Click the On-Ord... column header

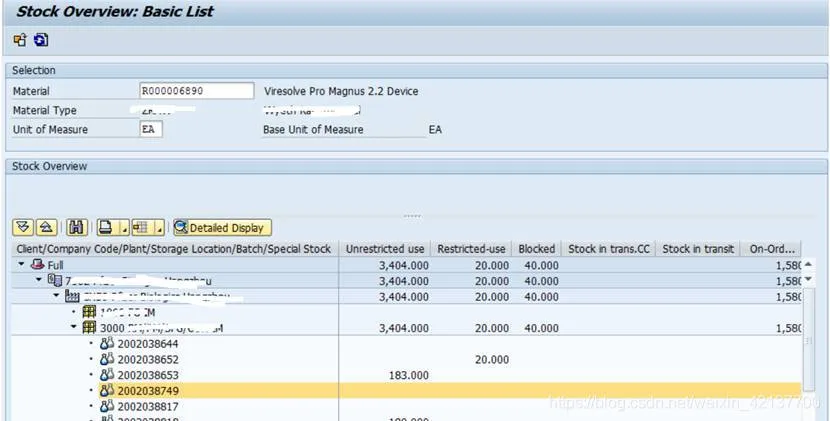click(x=772, y=249)
